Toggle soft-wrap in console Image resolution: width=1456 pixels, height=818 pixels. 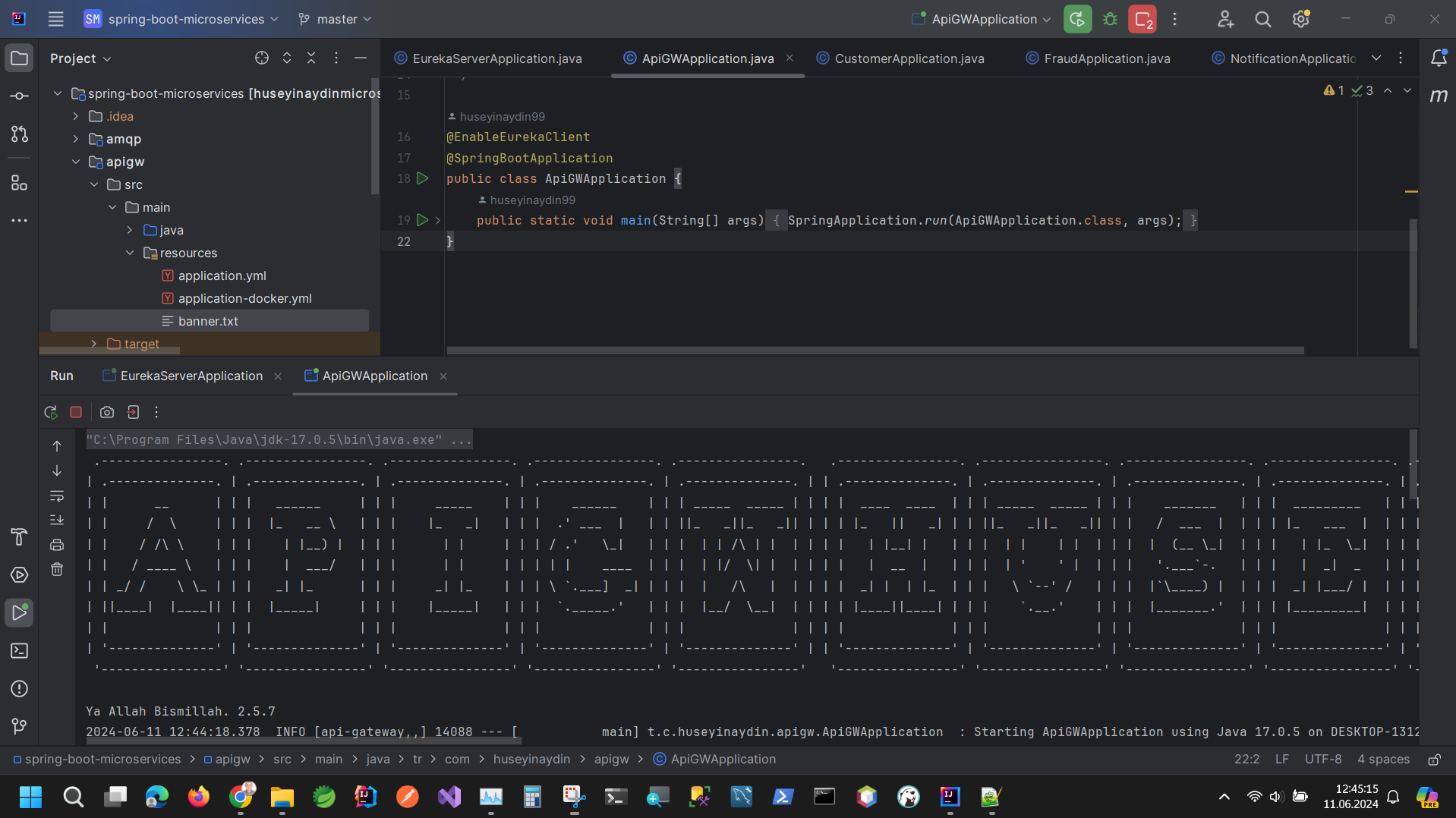point(57,496)
